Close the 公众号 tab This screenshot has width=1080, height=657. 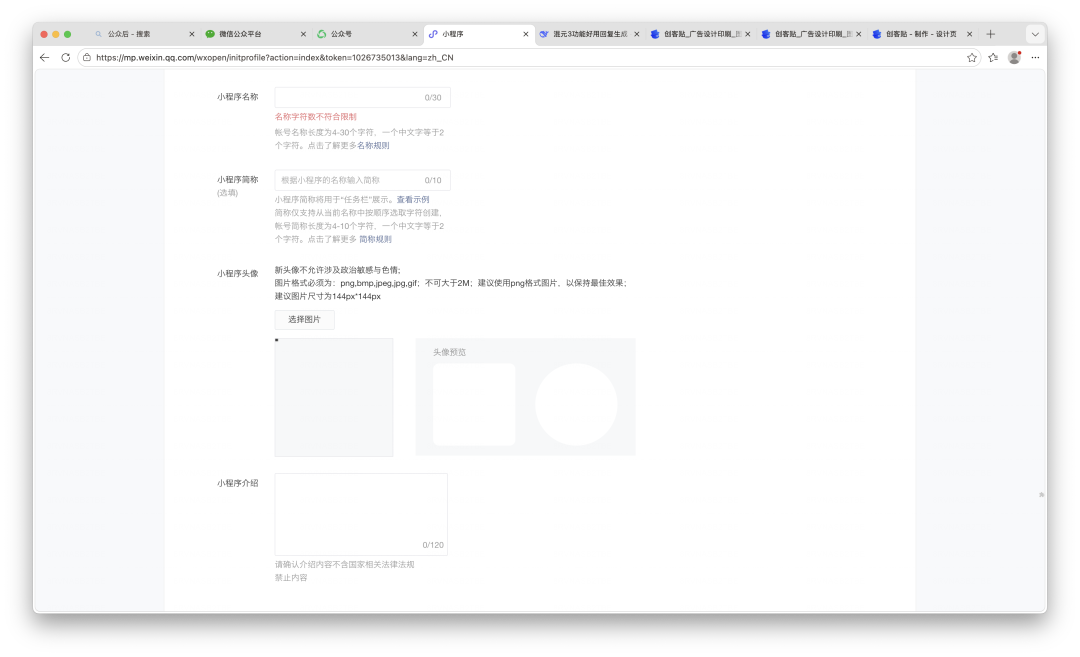tap(415, 34)
